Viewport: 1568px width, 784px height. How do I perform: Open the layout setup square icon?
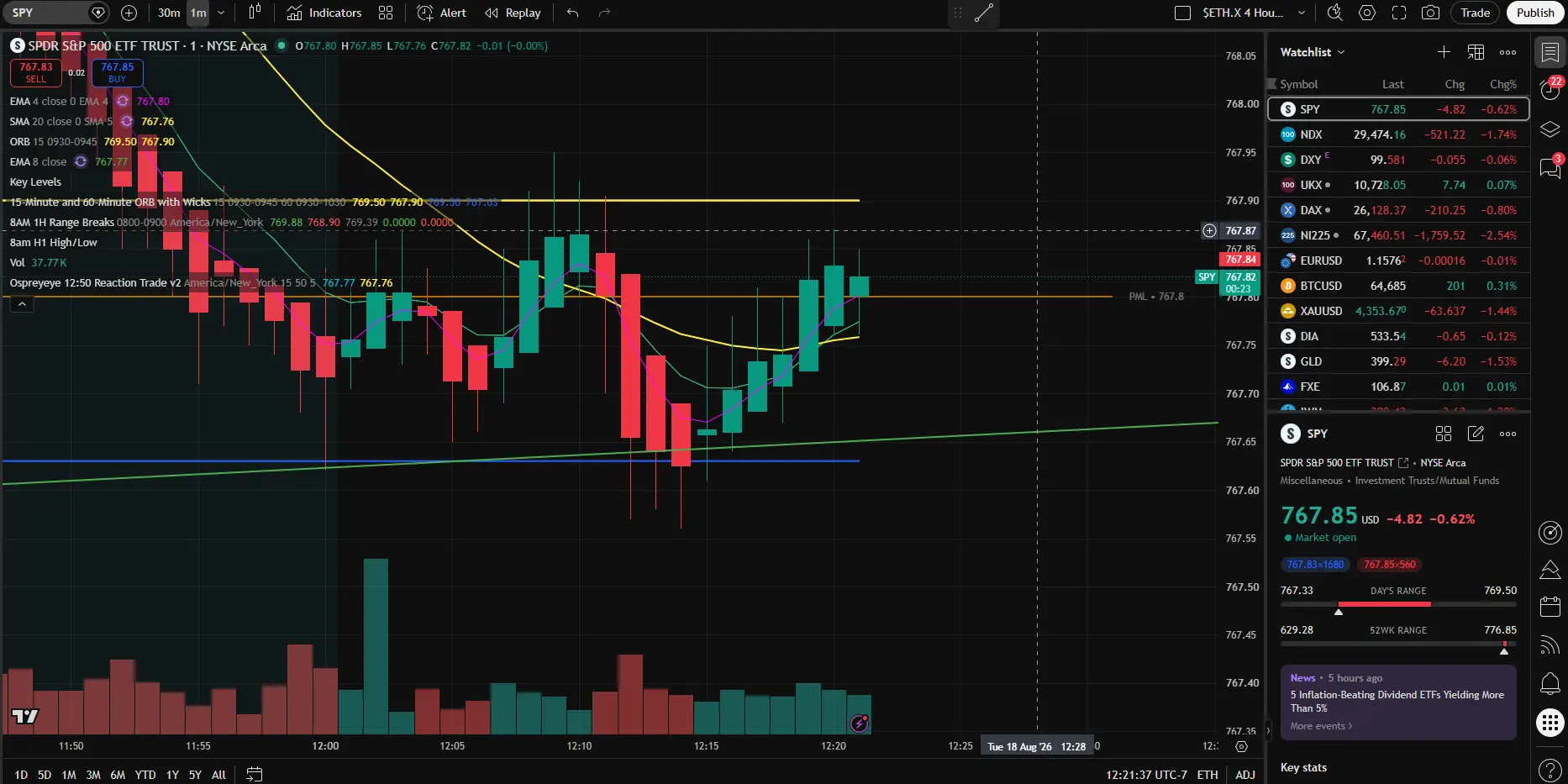click(x=1182, y=13)
